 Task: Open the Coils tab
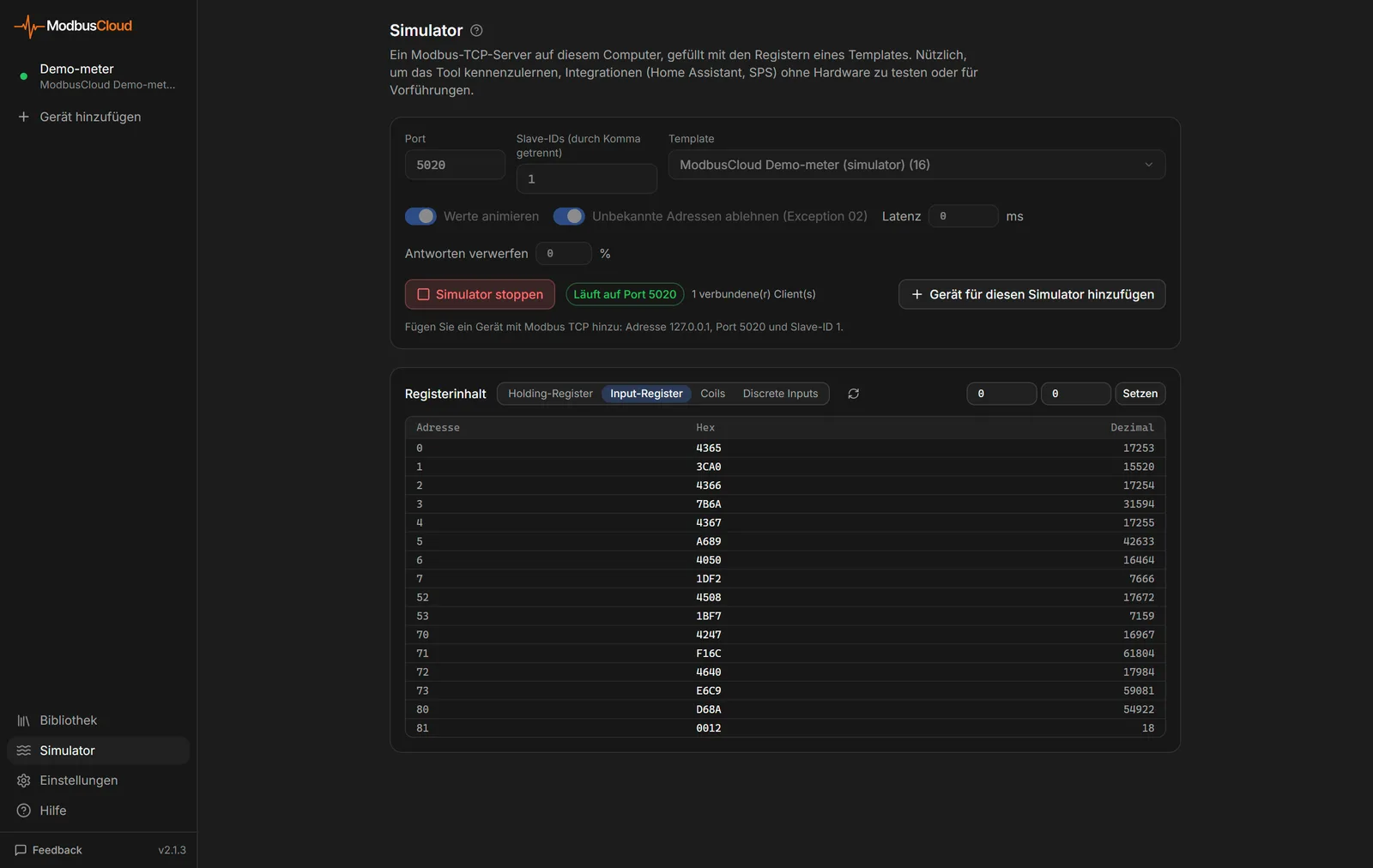(712, 394)
